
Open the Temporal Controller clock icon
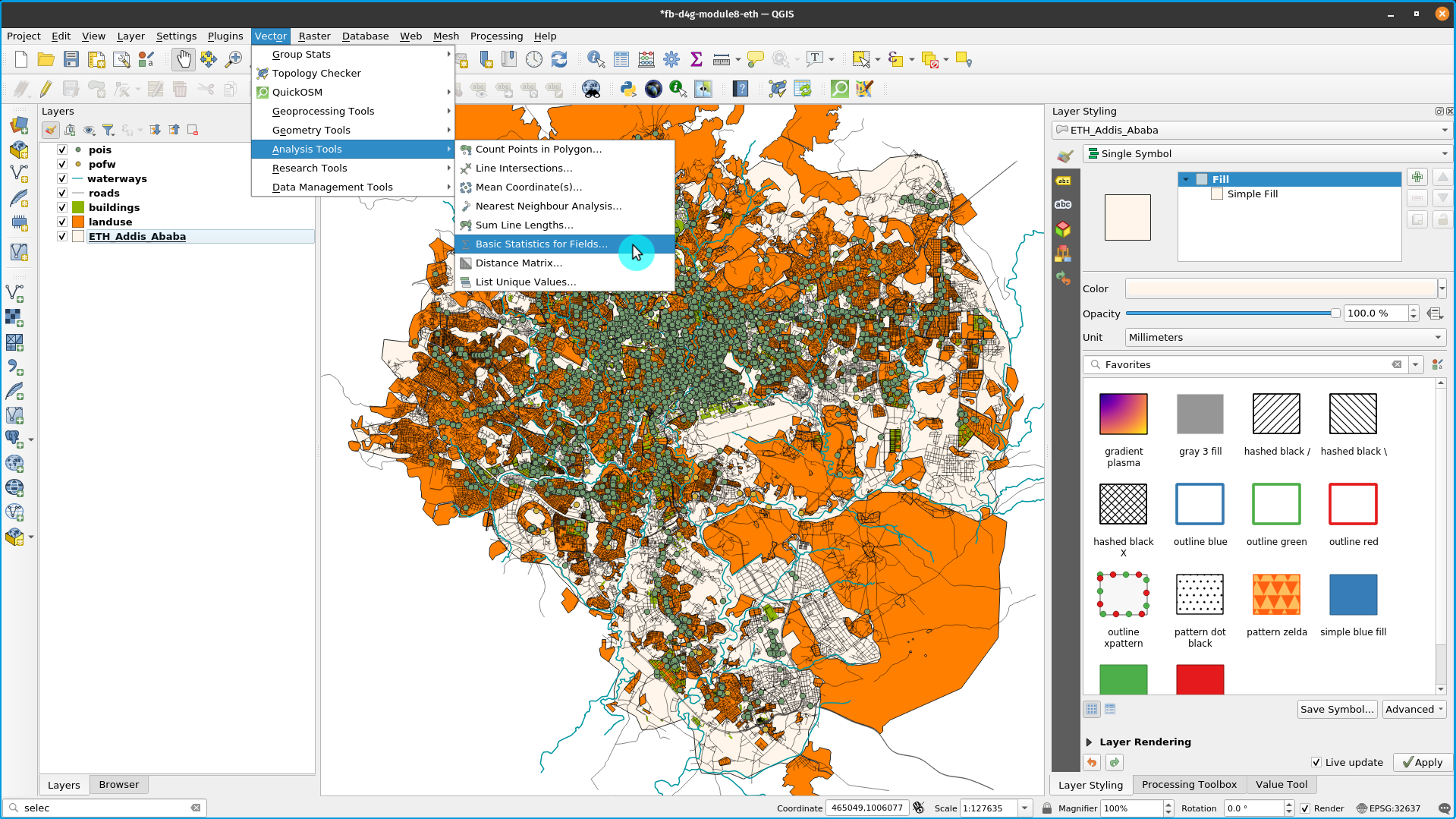point(534,59)
